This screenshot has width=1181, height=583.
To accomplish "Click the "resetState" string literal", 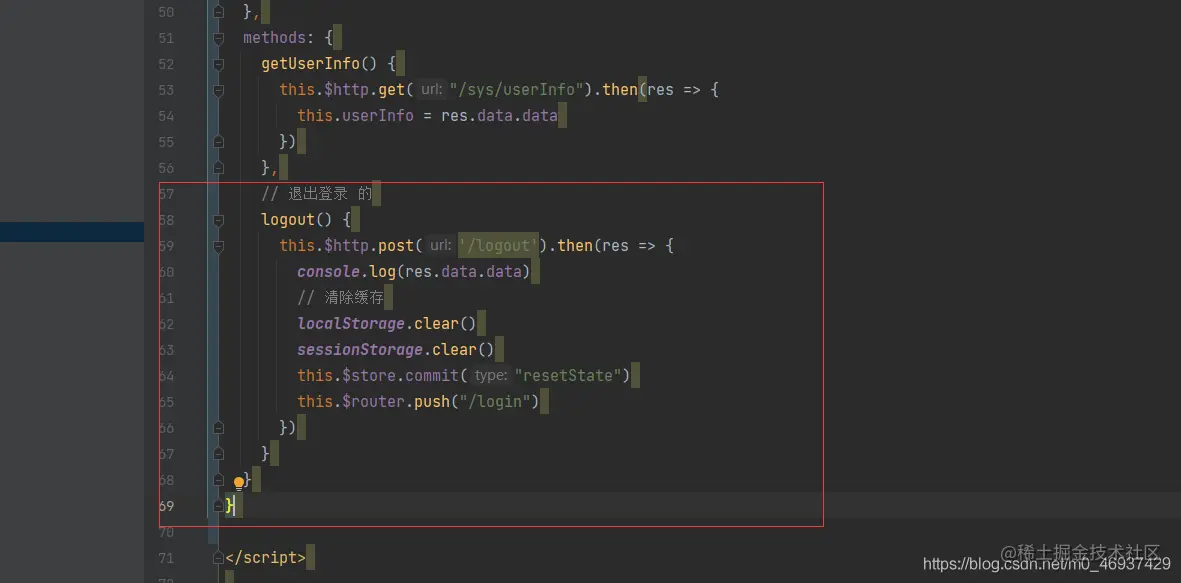I will pos(567,375).
